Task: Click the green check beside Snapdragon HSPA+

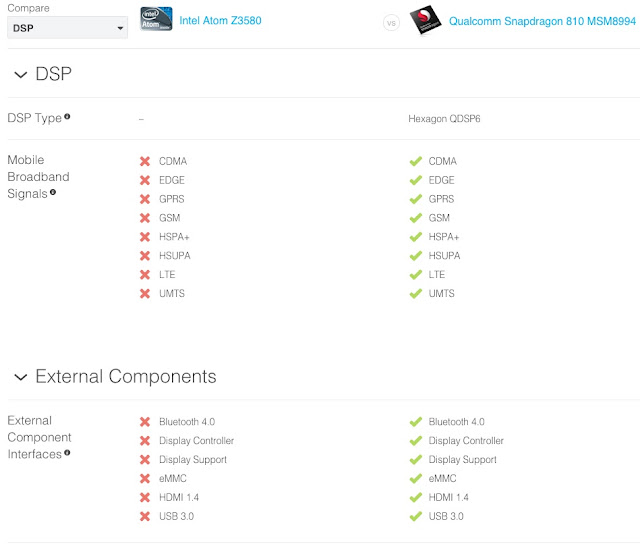Action: [x=416, y=237]
